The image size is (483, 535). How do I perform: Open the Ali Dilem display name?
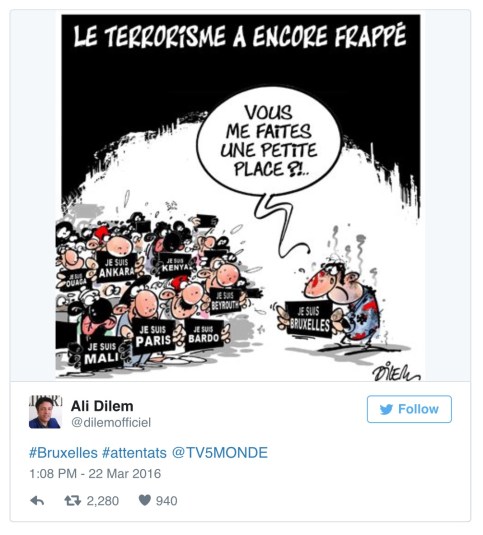(x=102, y=406)
